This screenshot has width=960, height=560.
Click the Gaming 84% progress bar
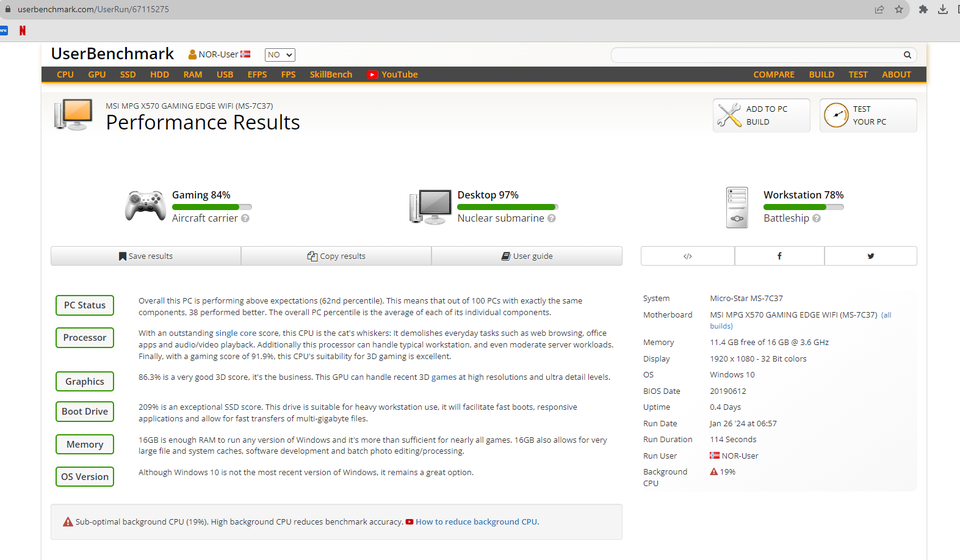click(212, 207)
